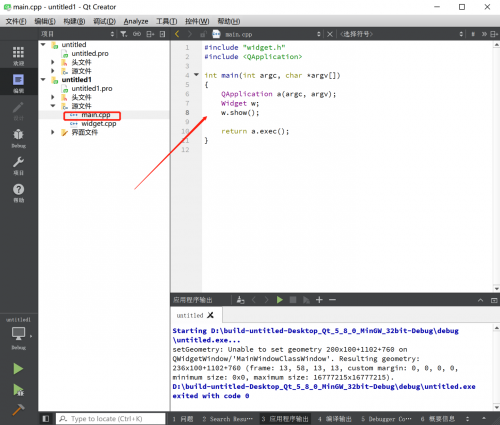Open the Analyze menu
500x425 pixels.
point(136,21)
